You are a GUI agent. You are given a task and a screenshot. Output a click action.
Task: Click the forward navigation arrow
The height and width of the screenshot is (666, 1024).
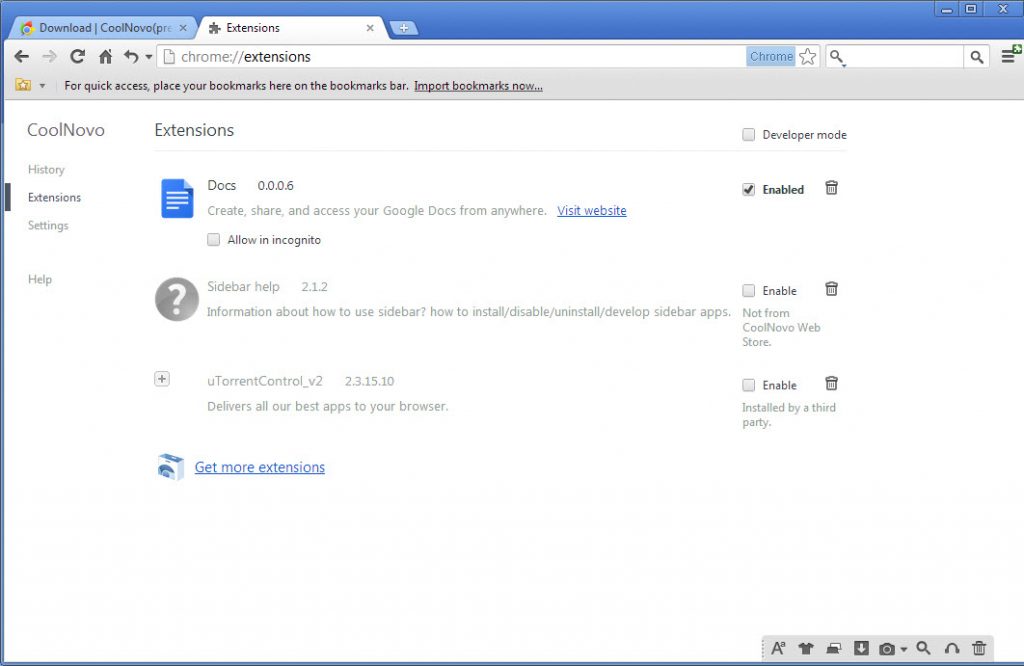tap(50, 57)
